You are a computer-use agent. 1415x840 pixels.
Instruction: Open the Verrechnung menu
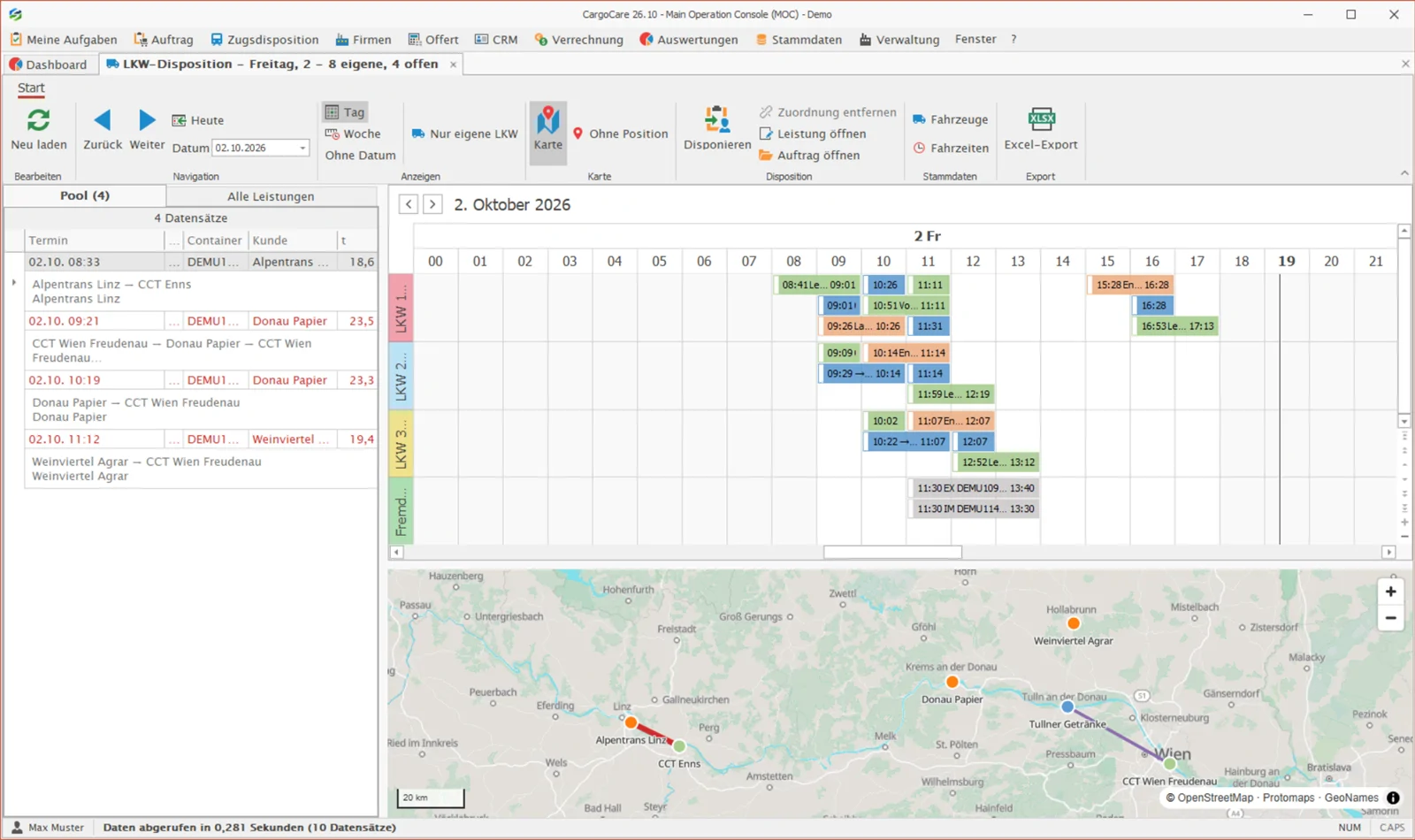pyautogui.click(x=579, y=40)
